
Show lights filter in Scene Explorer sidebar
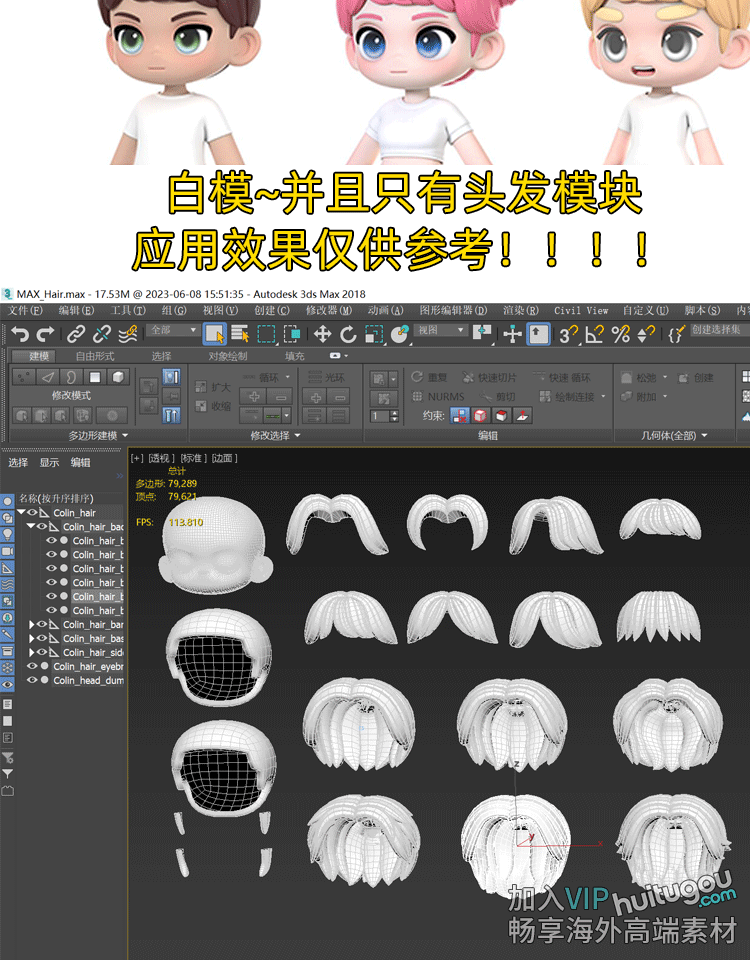[8, 534]
